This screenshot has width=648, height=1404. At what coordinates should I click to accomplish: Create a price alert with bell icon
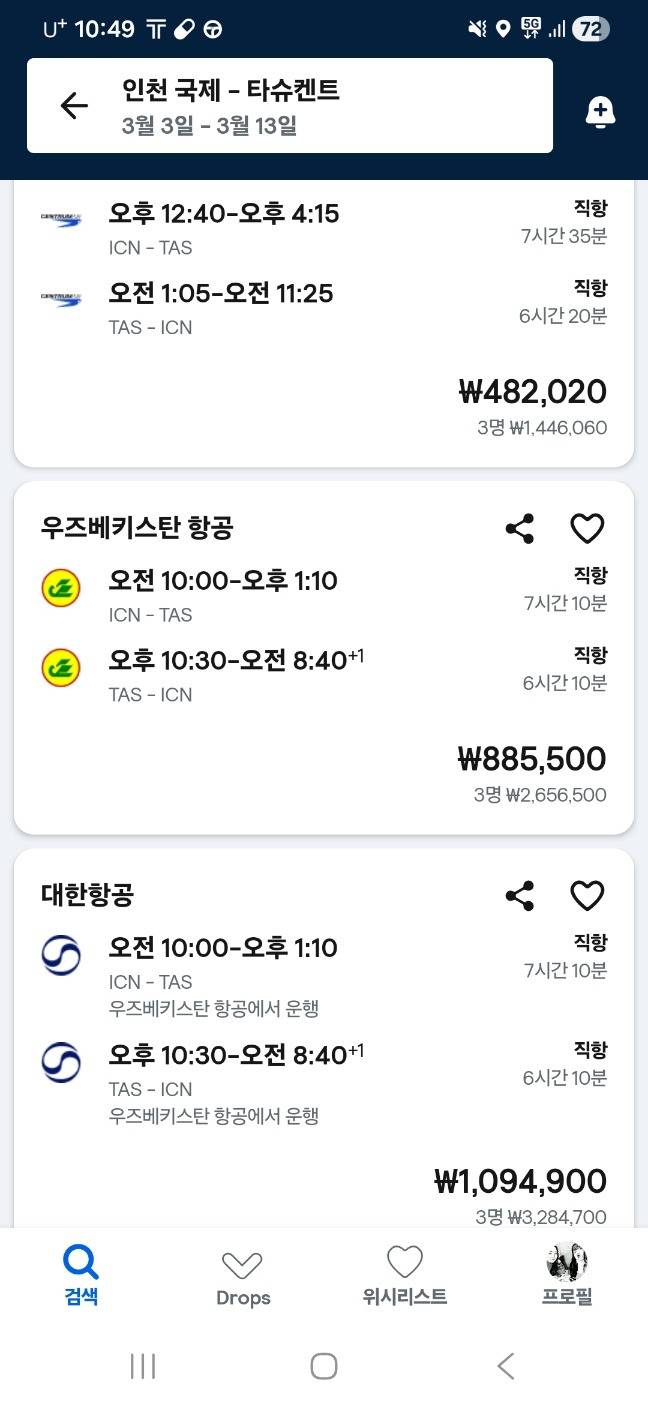pos(600,113)
